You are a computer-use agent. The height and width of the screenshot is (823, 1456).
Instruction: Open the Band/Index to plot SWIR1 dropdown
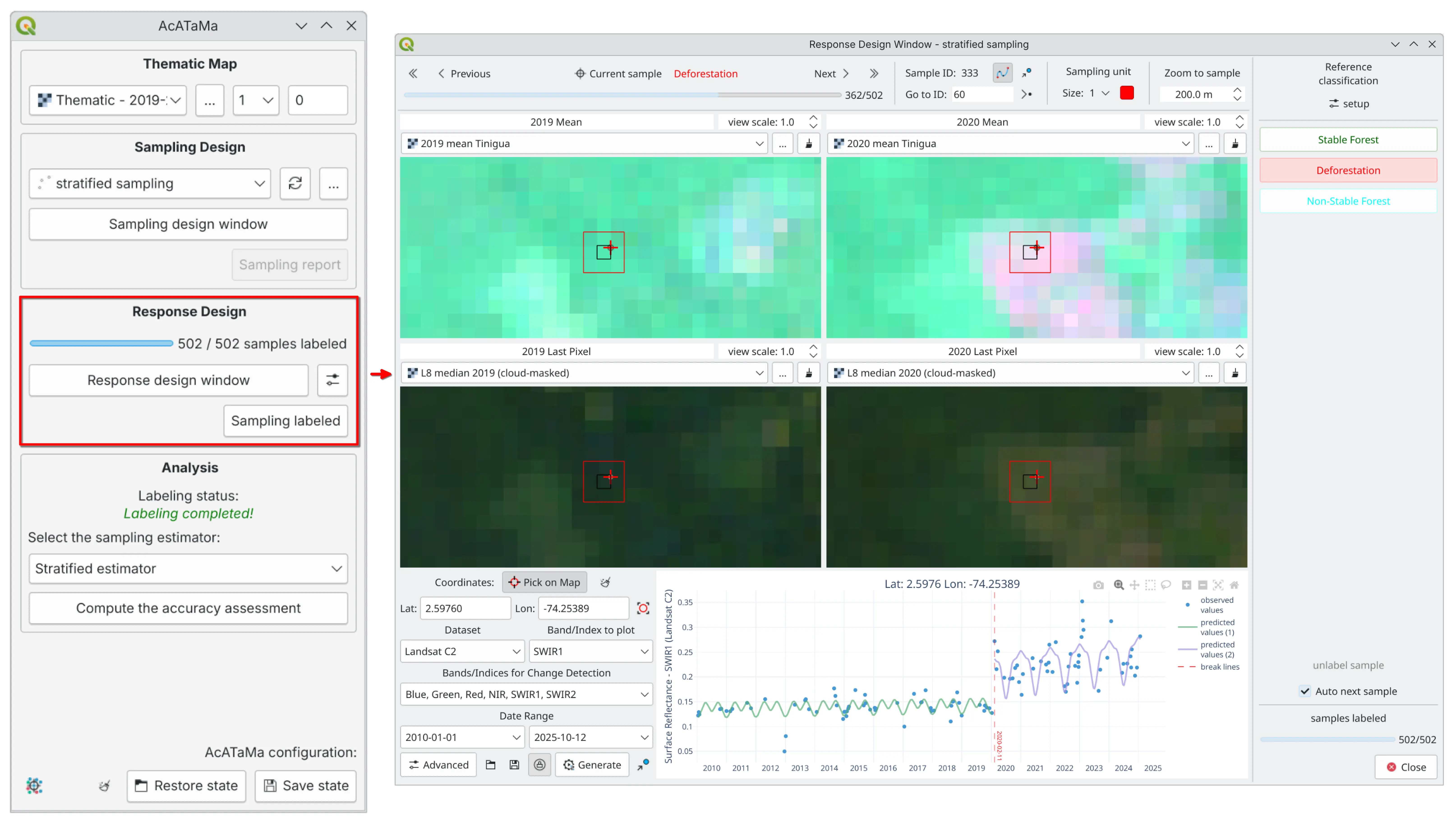pos(590,651)
